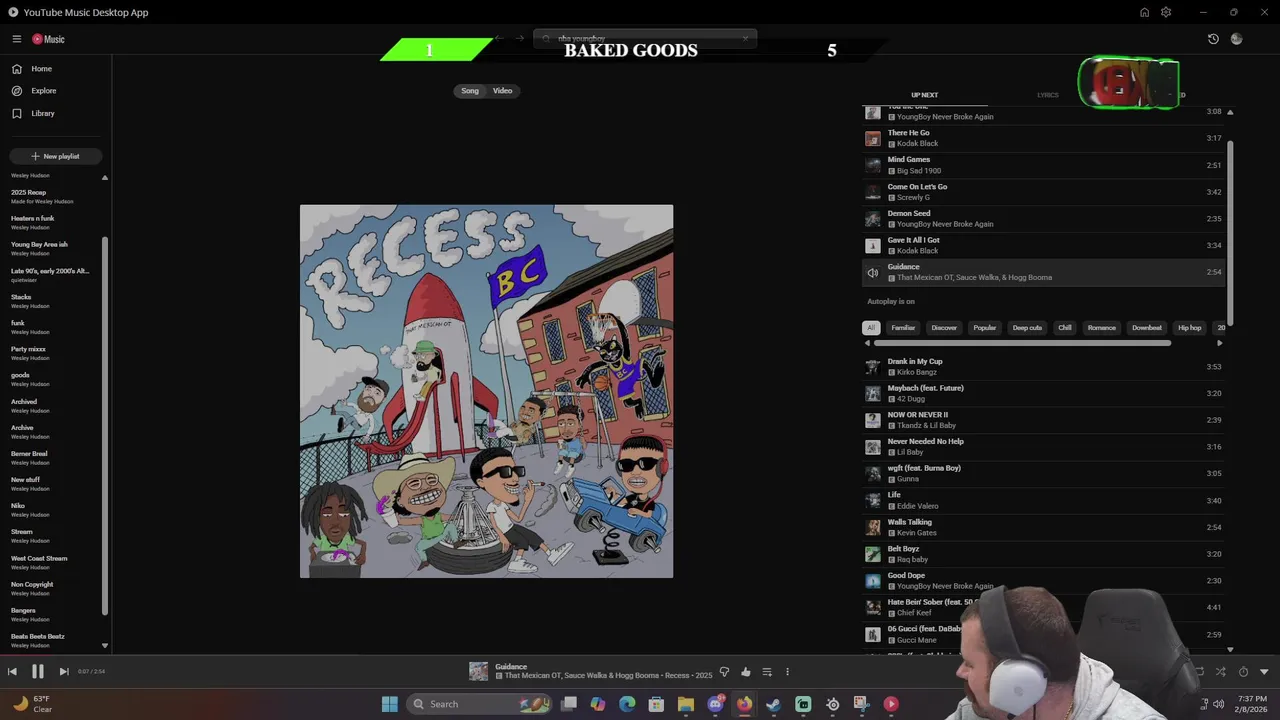Select the Deep cuts filter chip
1280x720 pixels.
pyautogui.click(x=1027, y=328)
